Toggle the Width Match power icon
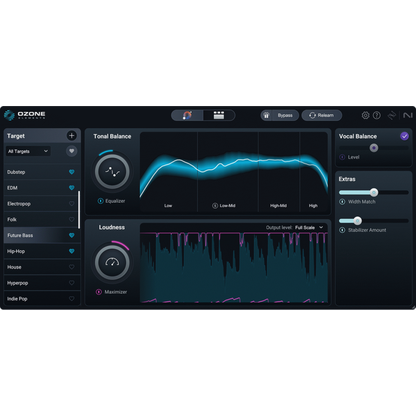 pos(342,202)
